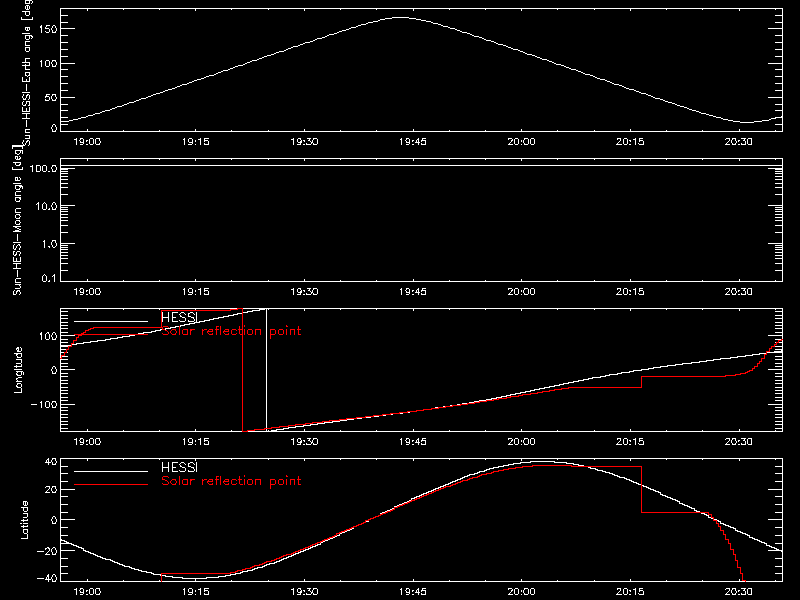Select 19:30 under the Moon angle plot
The image size is (800, 600).
[x=305, y=292]
